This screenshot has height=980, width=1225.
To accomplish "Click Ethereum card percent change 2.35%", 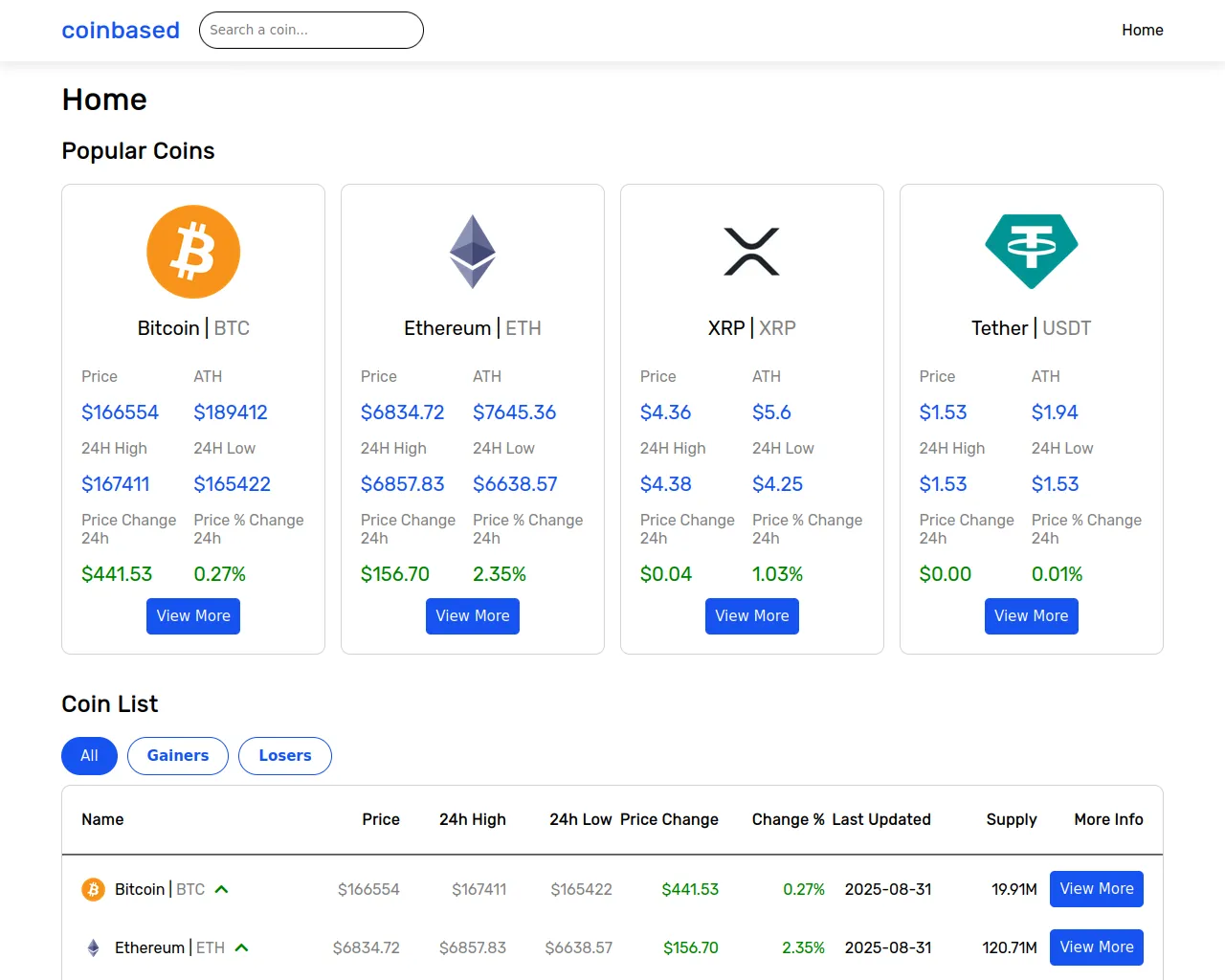I will pyautogui.click(x=500, y=574).
